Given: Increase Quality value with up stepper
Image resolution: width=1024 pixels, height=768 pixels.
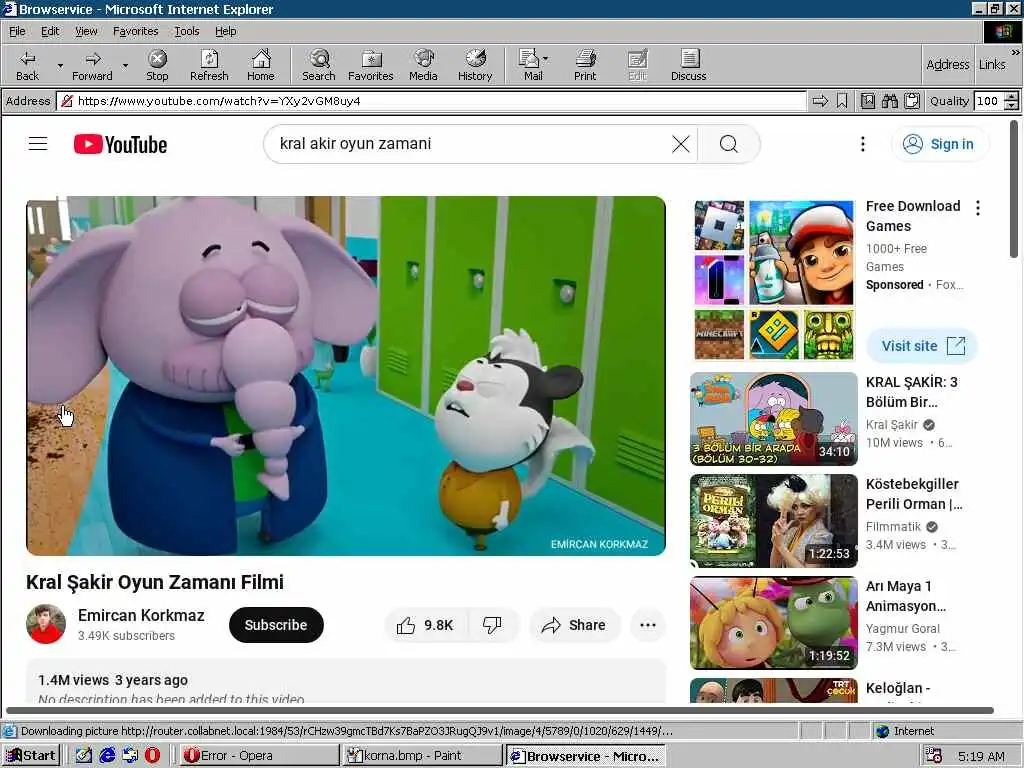Looking at the screenshot, I should click(x=1012, y=97).
